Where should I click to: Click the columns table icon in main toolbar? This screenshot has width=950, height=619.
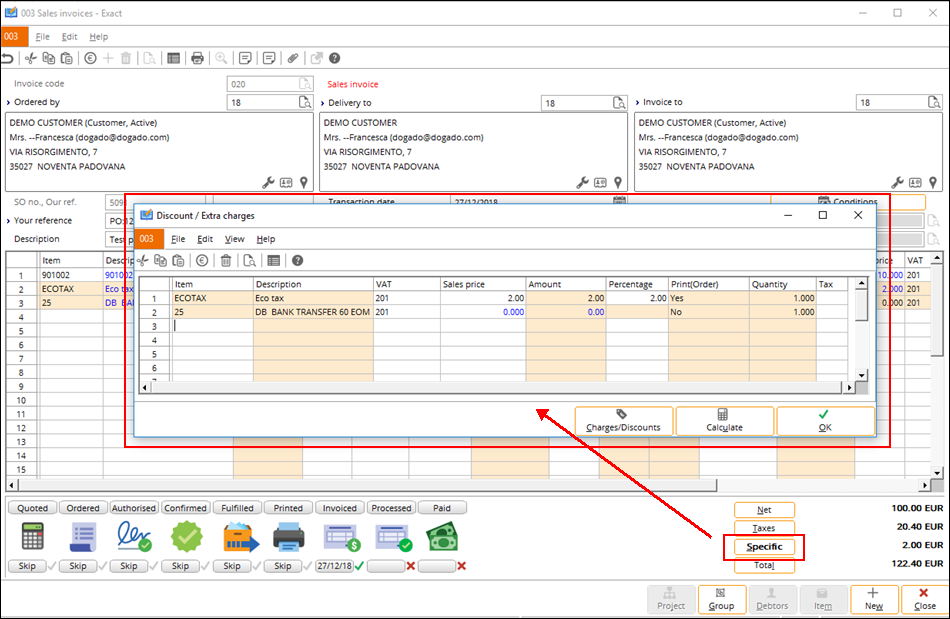(173, 58)
